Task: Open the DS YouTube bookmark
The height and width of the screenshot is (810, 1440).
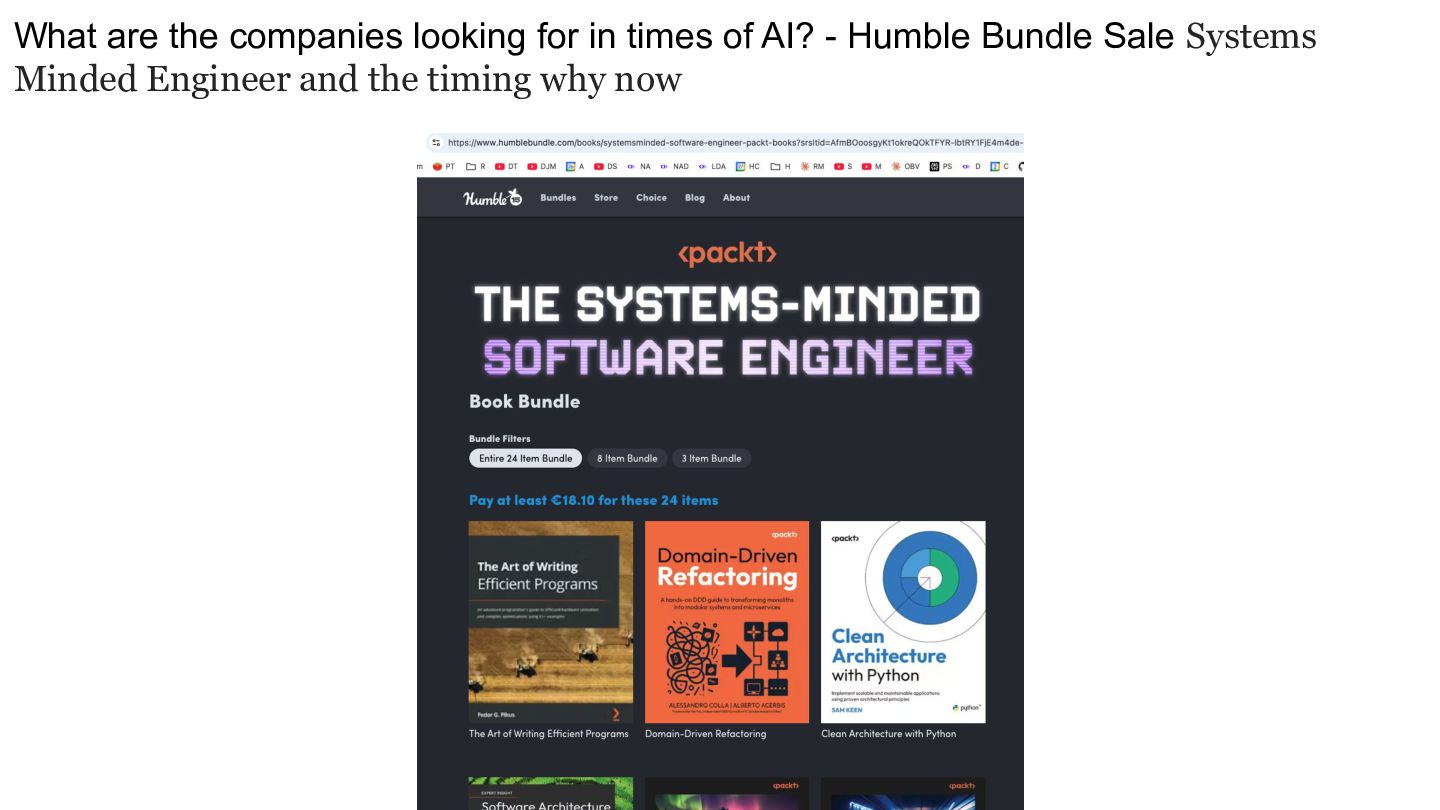Action: point(605,167)
